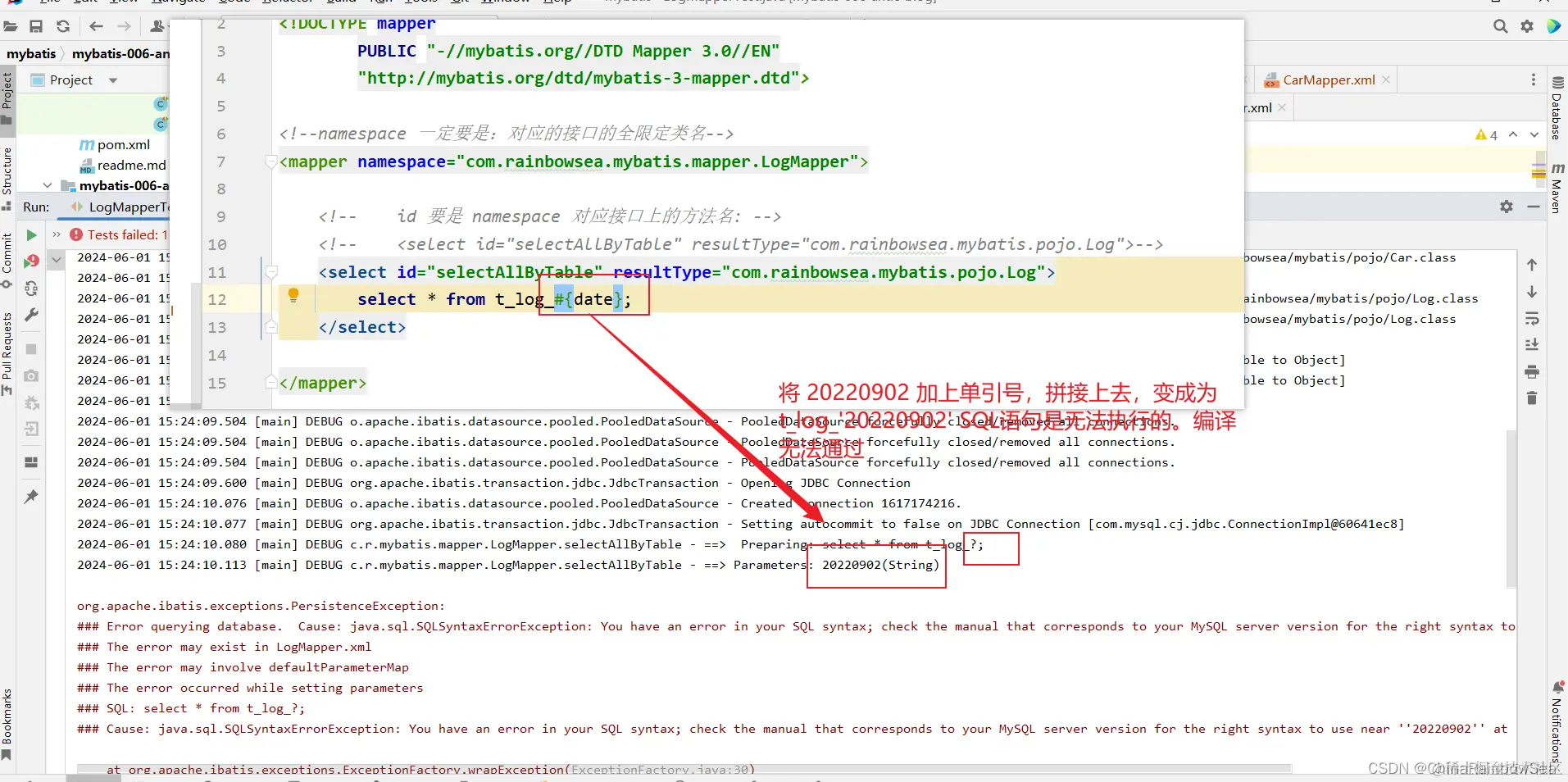This screenshot has width=1568, height=782.
Task: Jump down the stack trace in console
Action: tap(1532, 292)
